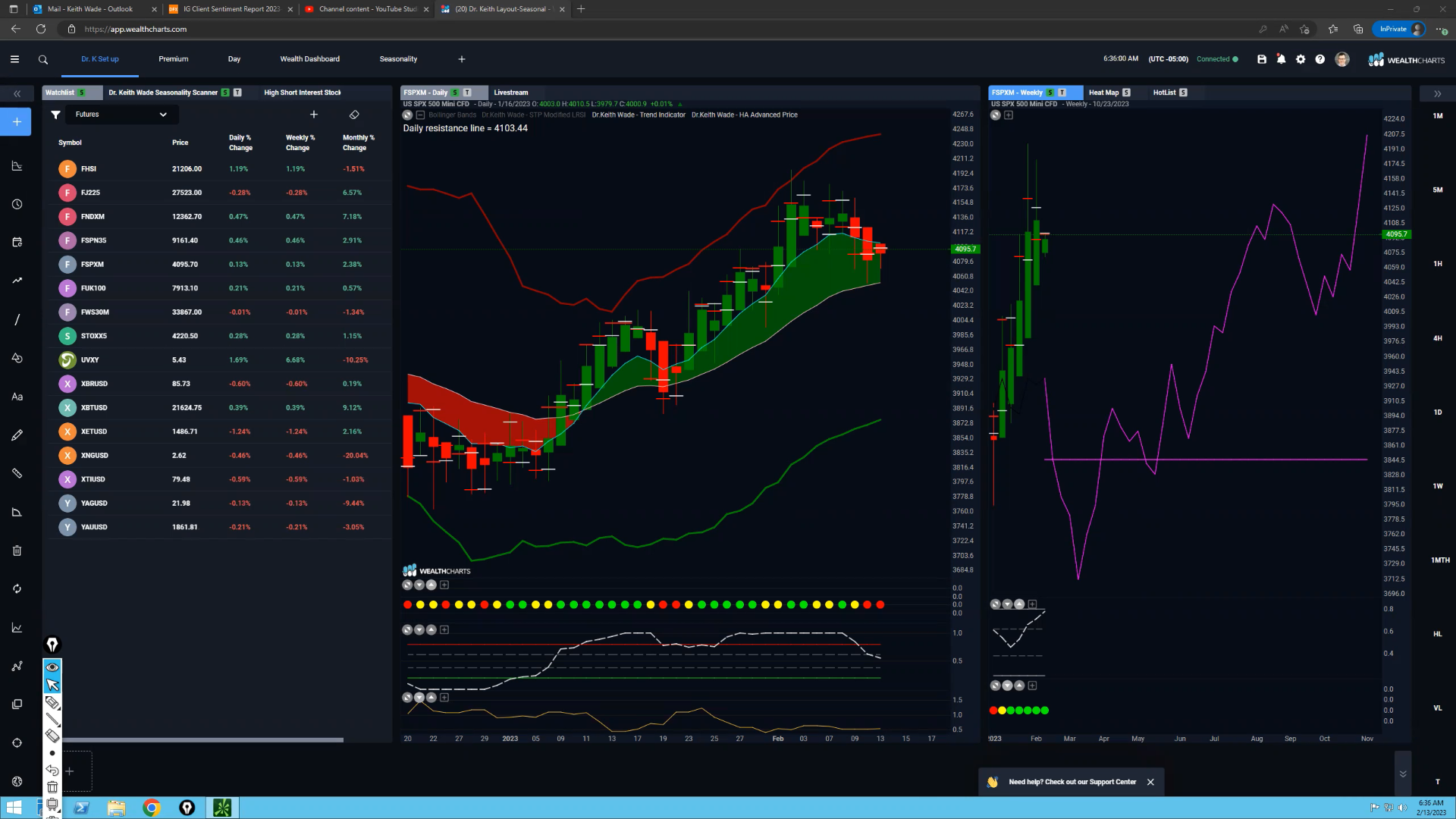Select the cursor arrow in pen toolbar
This screenshot has width=1456, height=819.
click(52, 685)
